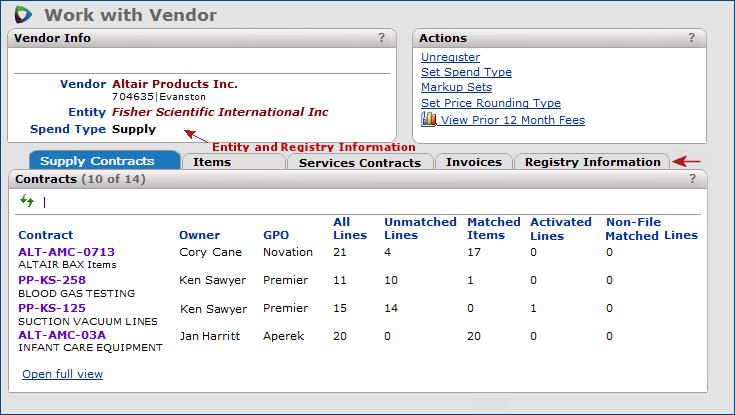Open help for the Contracts panel
This screenshot has width=735, height=415.
[x=691, y=179]
